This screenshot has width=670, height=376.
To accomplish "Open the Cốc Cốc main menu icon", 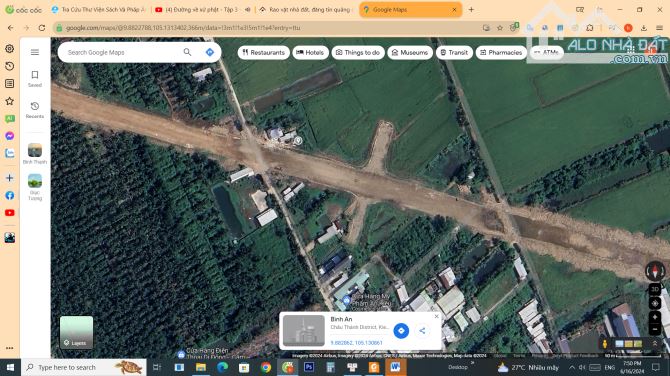I will (660, 28).
